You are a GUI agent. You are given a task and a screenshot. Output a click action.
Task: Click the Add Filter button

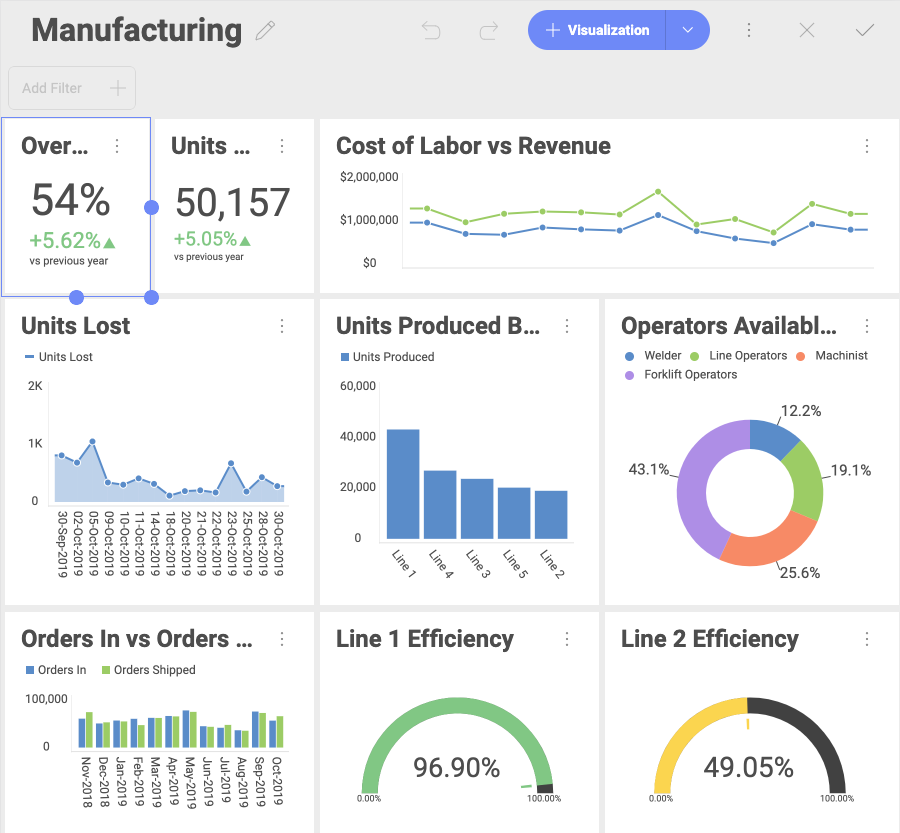[52, 88]
